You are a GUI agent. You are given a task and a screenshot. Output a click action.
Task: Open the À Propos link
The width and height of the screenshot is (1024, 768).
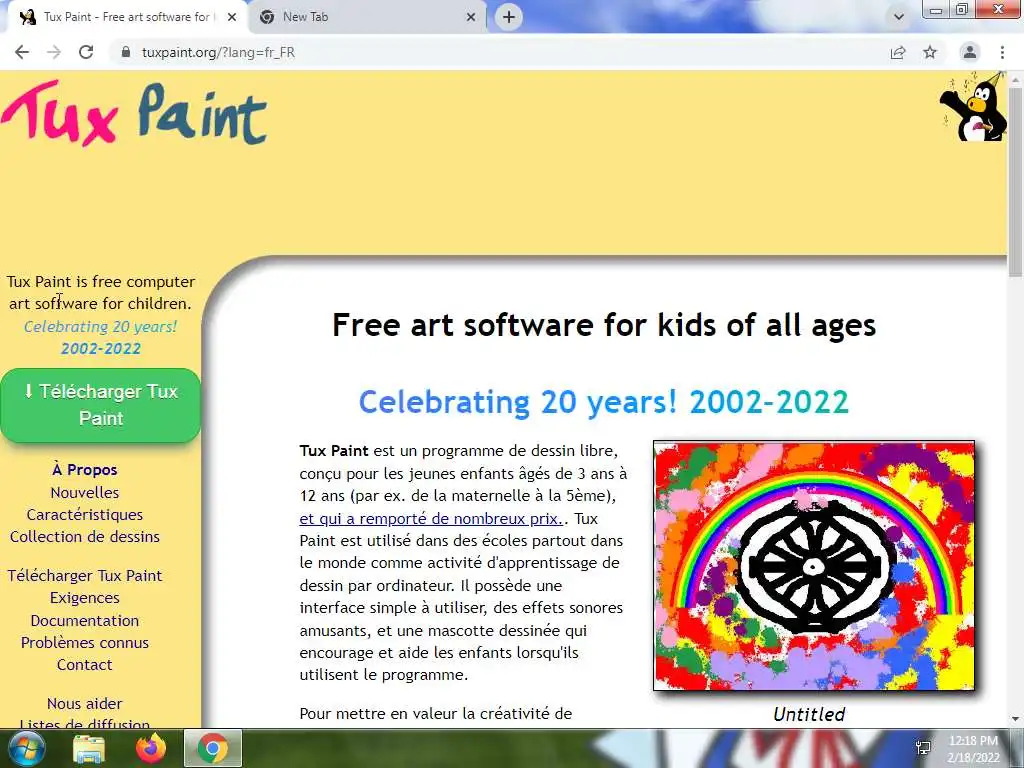pyautogui.click(x=85, y=470)
